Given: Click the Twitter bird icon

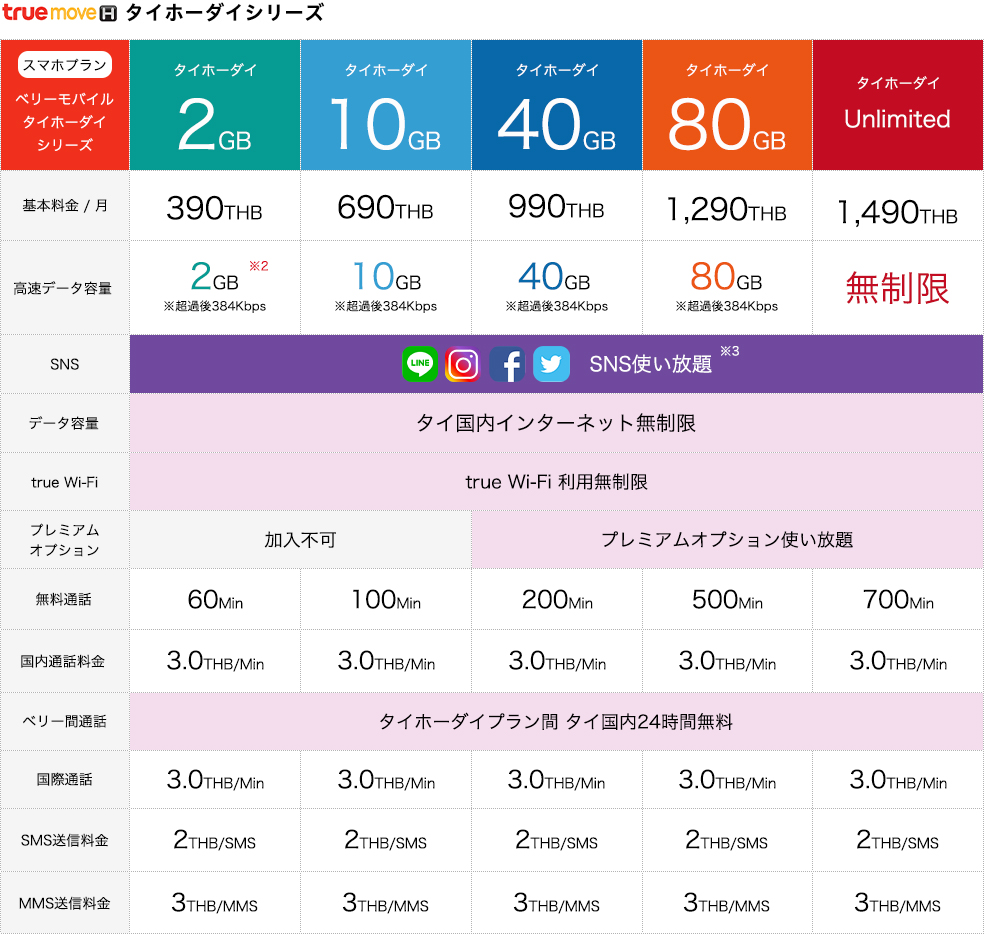Looking at the screenshot, I should pyautogui.click(x=551, y=364).
